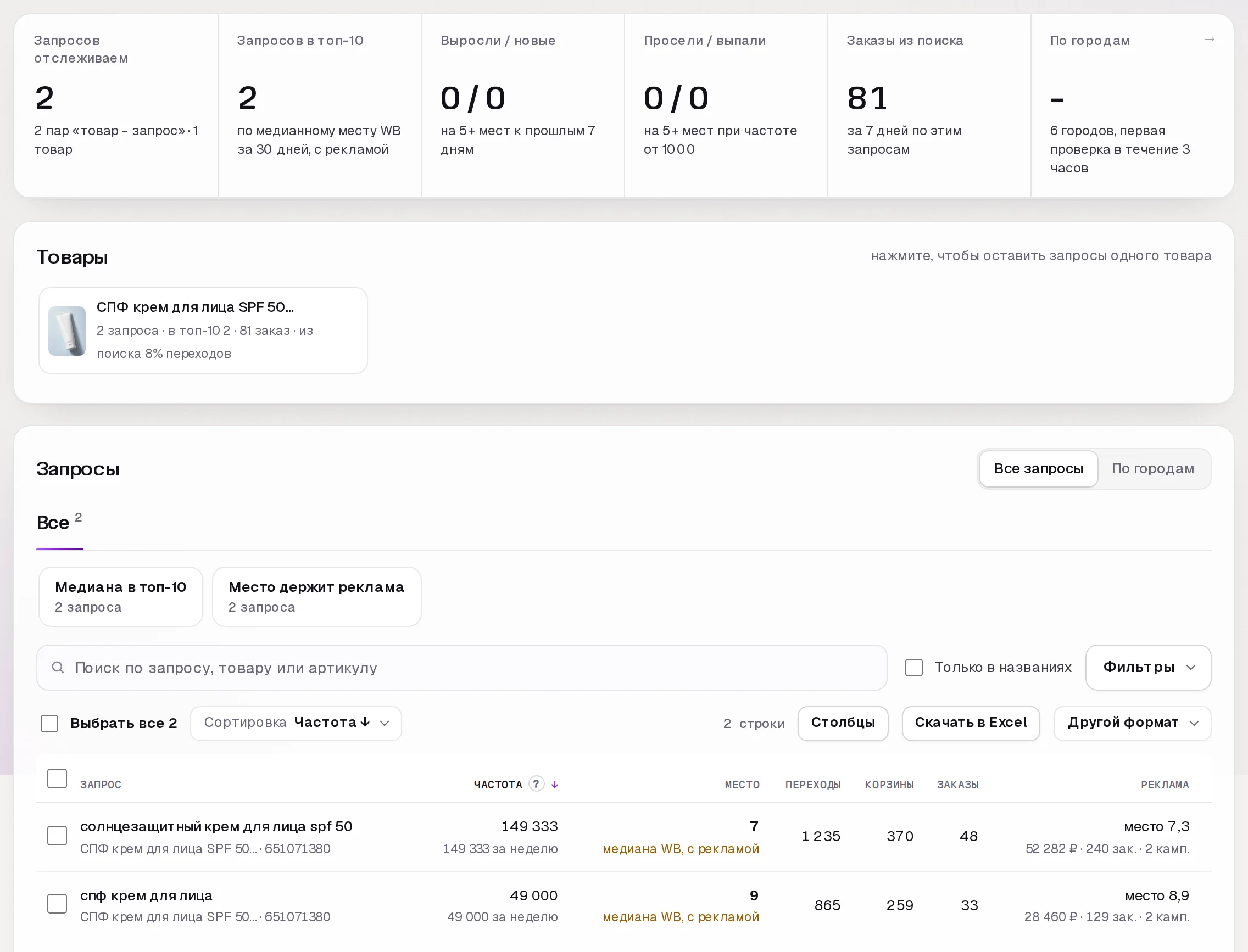Viewport: 1248px width, 952px height.
Task: Click the arrow icon on По городам card
Action: coord(1209,39)
